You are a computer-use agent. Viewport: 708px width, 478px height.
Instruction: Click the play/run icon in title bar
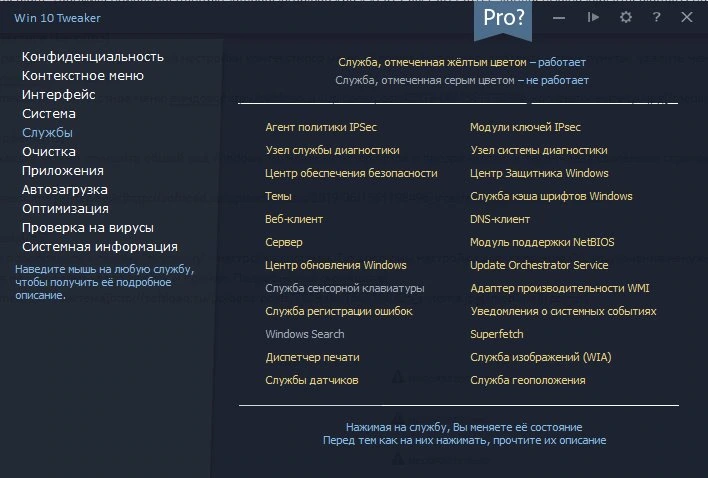click(593, 18)
